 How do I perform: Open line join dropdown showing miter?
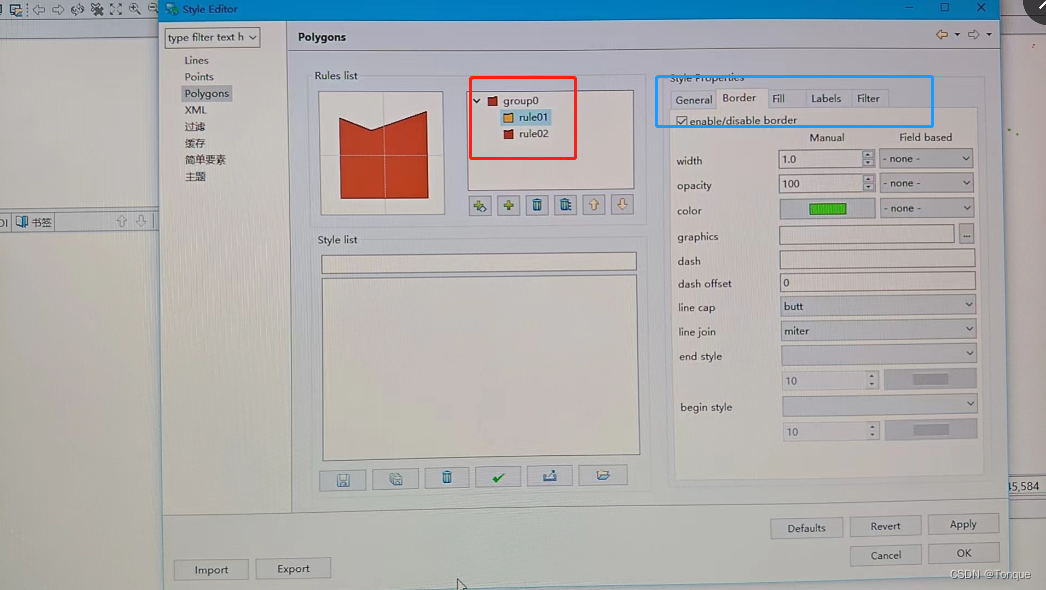[878, 330]
